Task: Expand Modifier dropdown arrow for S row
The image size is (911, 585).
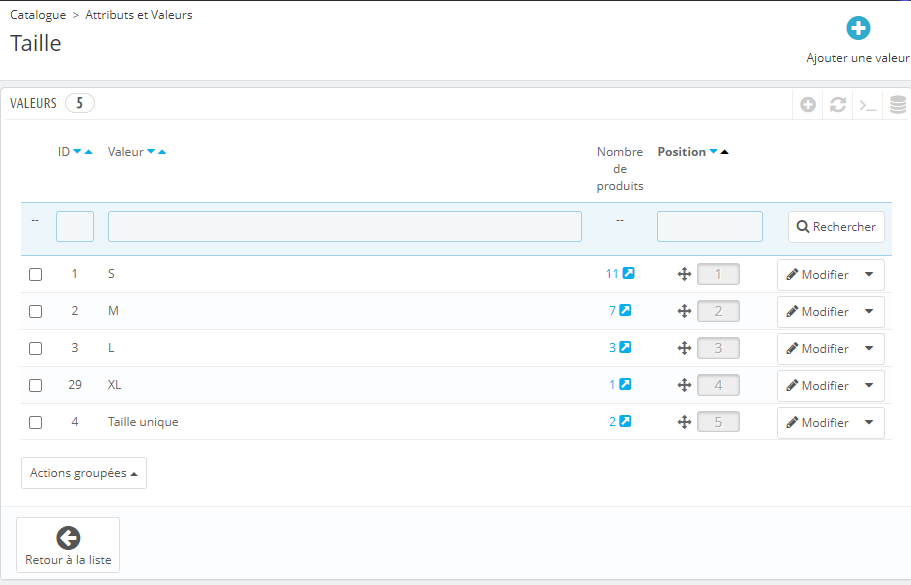Action: tap(869, 275)
